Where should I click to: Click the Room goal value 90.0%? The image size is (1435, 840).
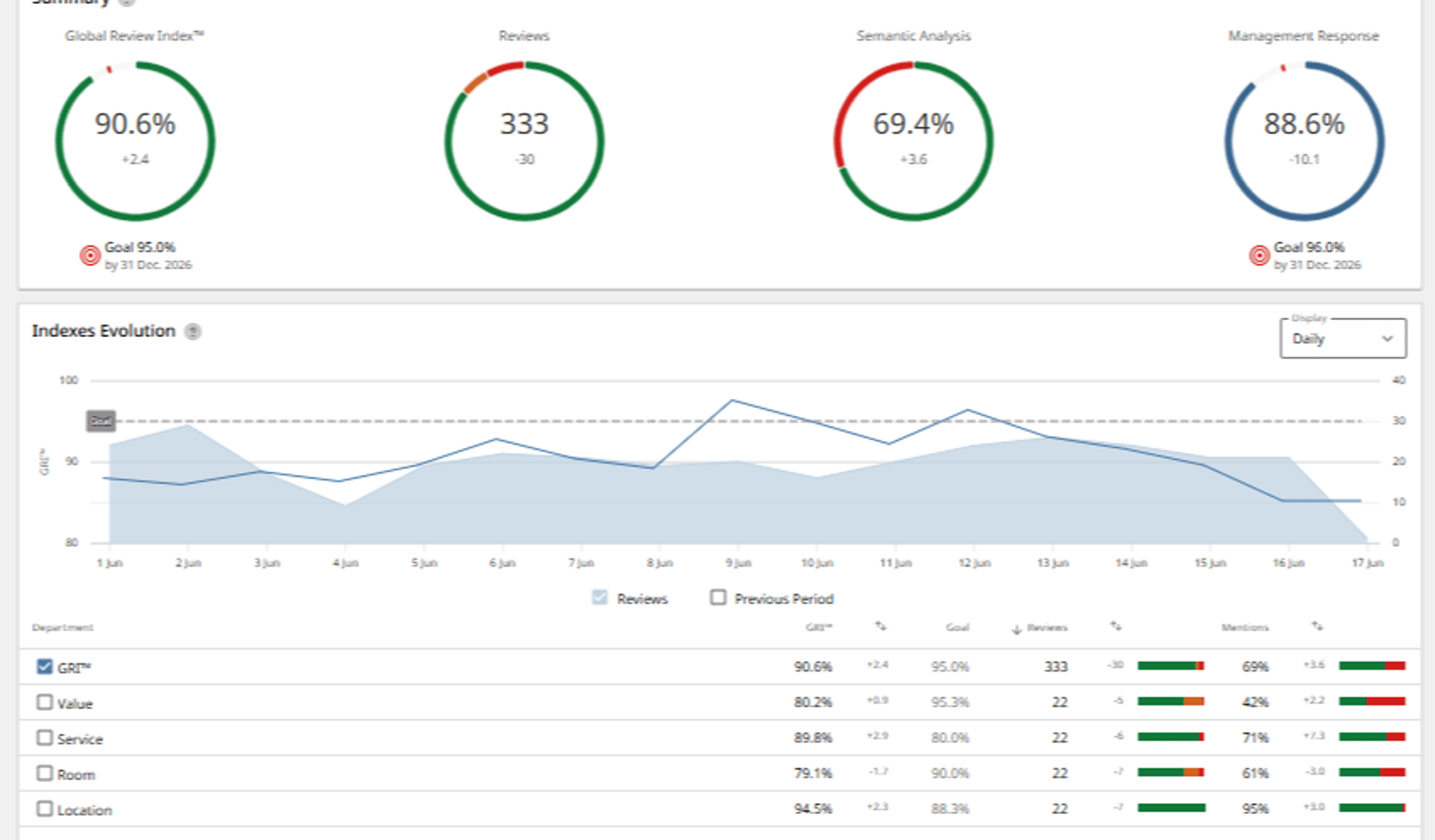pyautogui.click(x=951, y=773)
